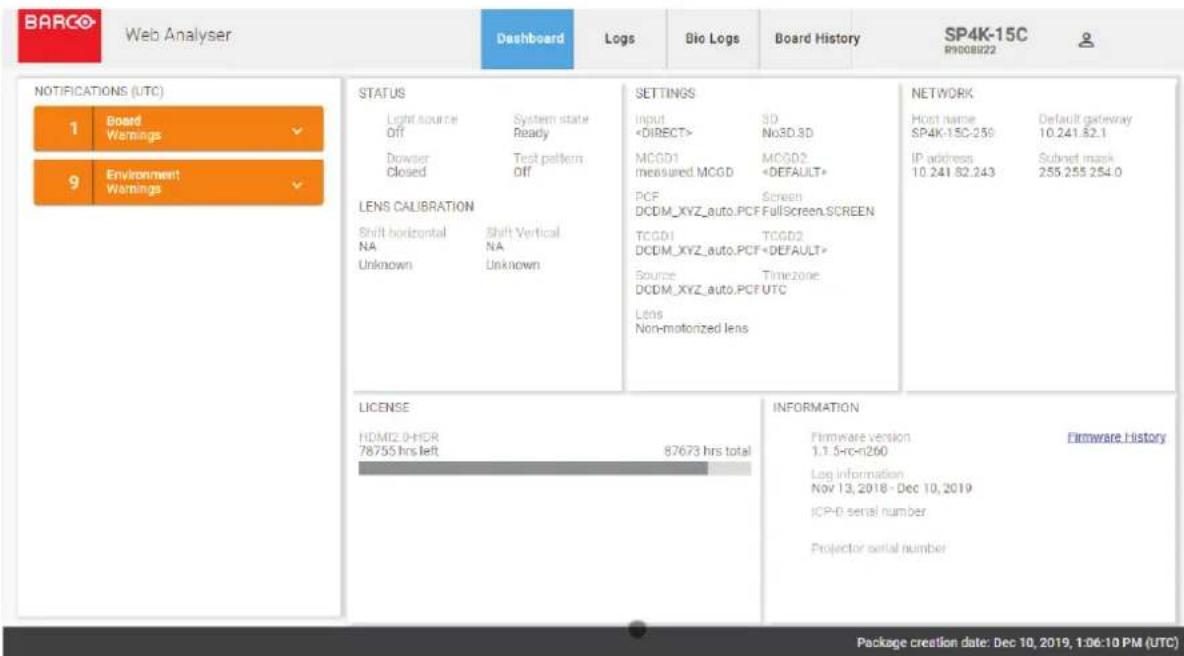The image size is (1184, 656).
Task: Expand the Board Warnings chevron
Action: click(x=298, y=131)
